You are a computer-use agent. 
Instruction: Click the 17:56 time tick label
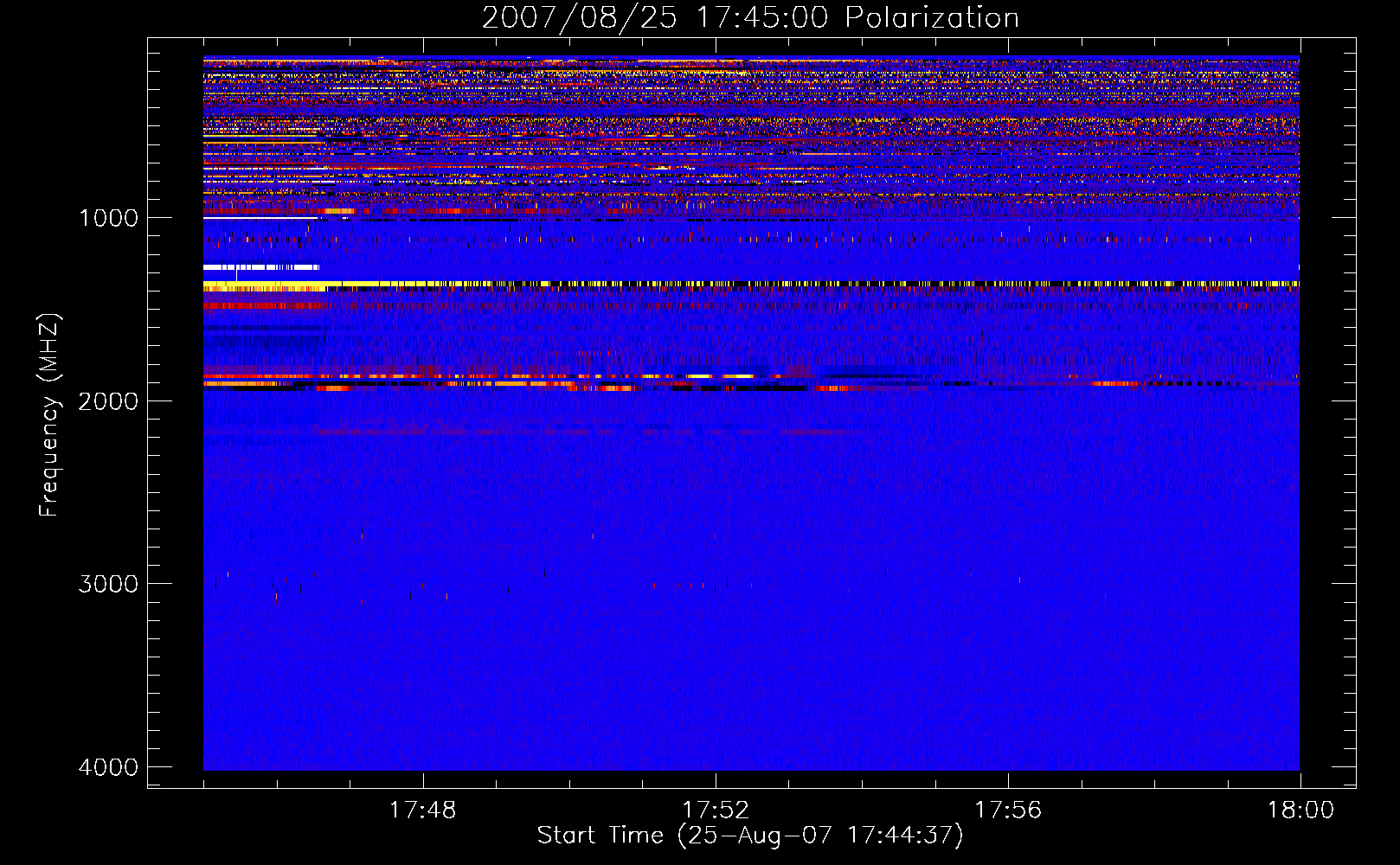click(x=1008, y=811)
